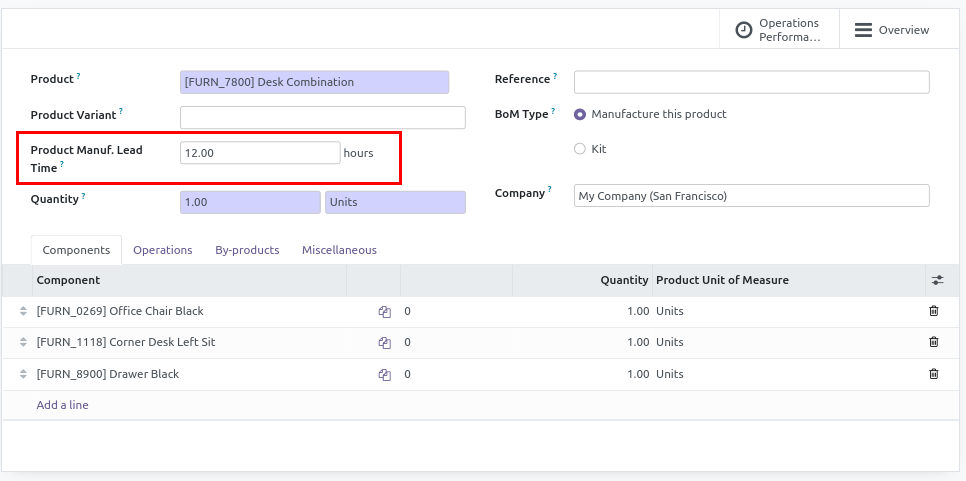Open column settings adjust icon
Image resolution: width=966 pixels, height=481 pixels.
tap(937, 280)
